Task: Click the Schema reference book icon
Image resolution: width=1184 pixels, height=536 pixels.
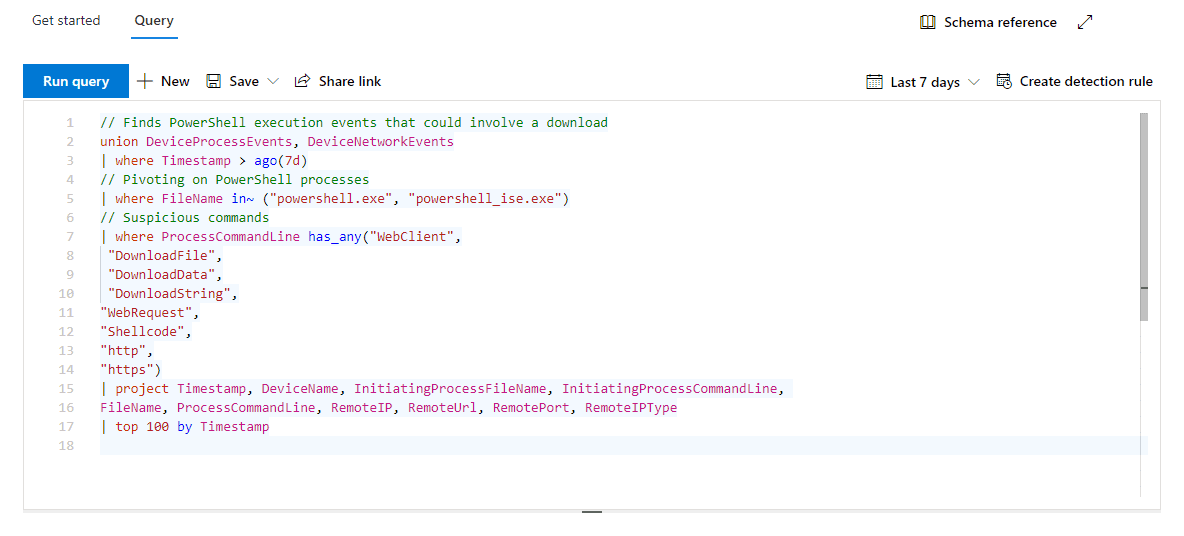Action: click(x=928, y=22)
